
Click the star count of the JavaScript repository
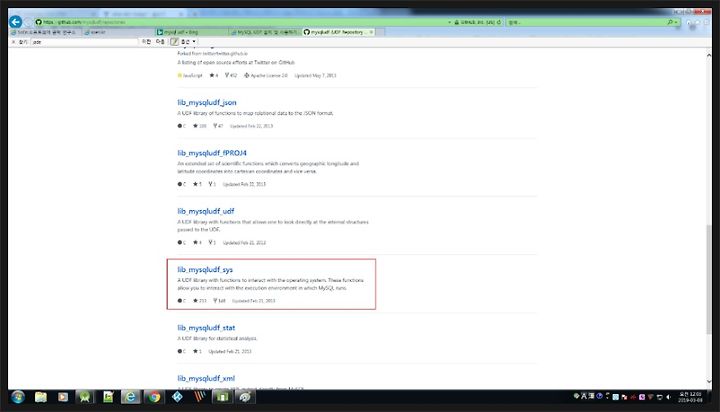point(214,75)
